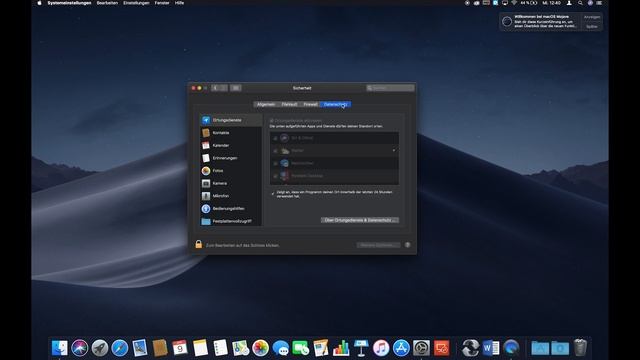Viewport: 640px width, 360px height.
Task: Select Kontakte in the privacy sidebar
Action: [x=231, y=133]
